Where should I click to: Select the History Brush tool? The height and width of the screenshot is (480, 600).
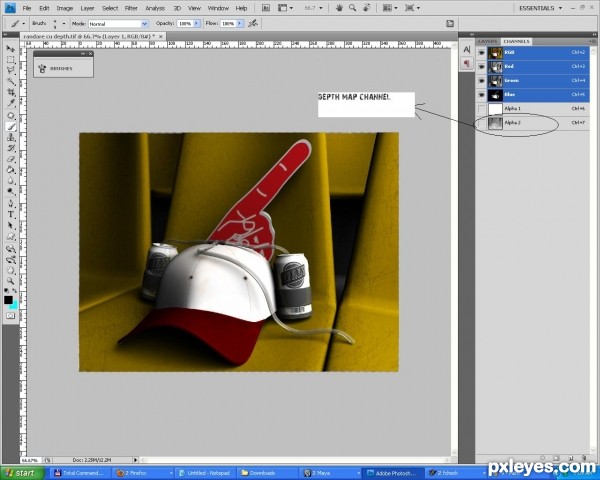click(x=11, y=148)
